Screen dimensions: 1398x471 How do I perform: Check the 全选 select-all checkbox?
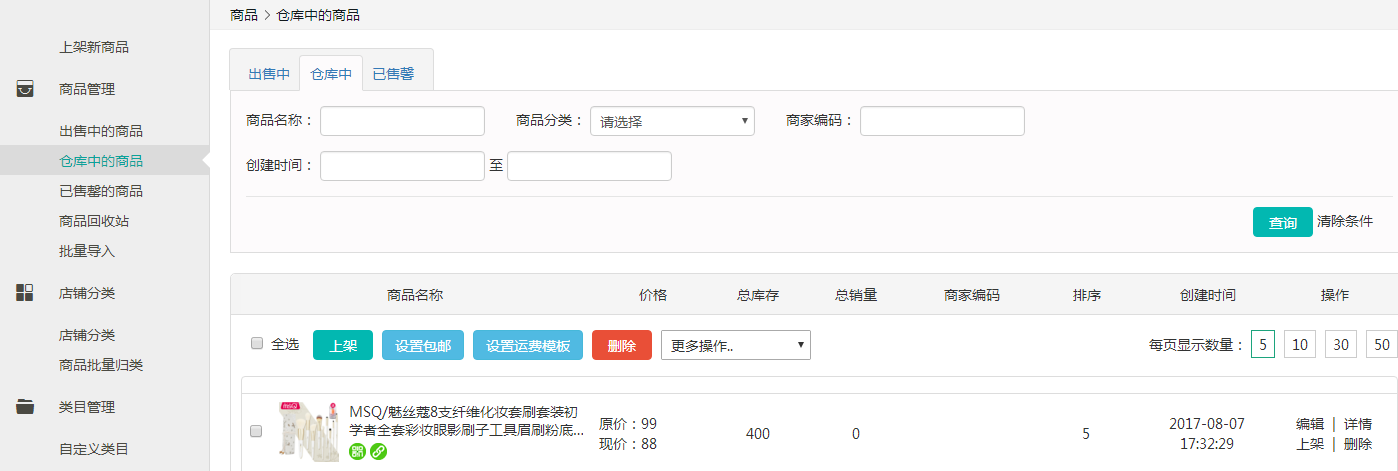click(x=257, y=344)
